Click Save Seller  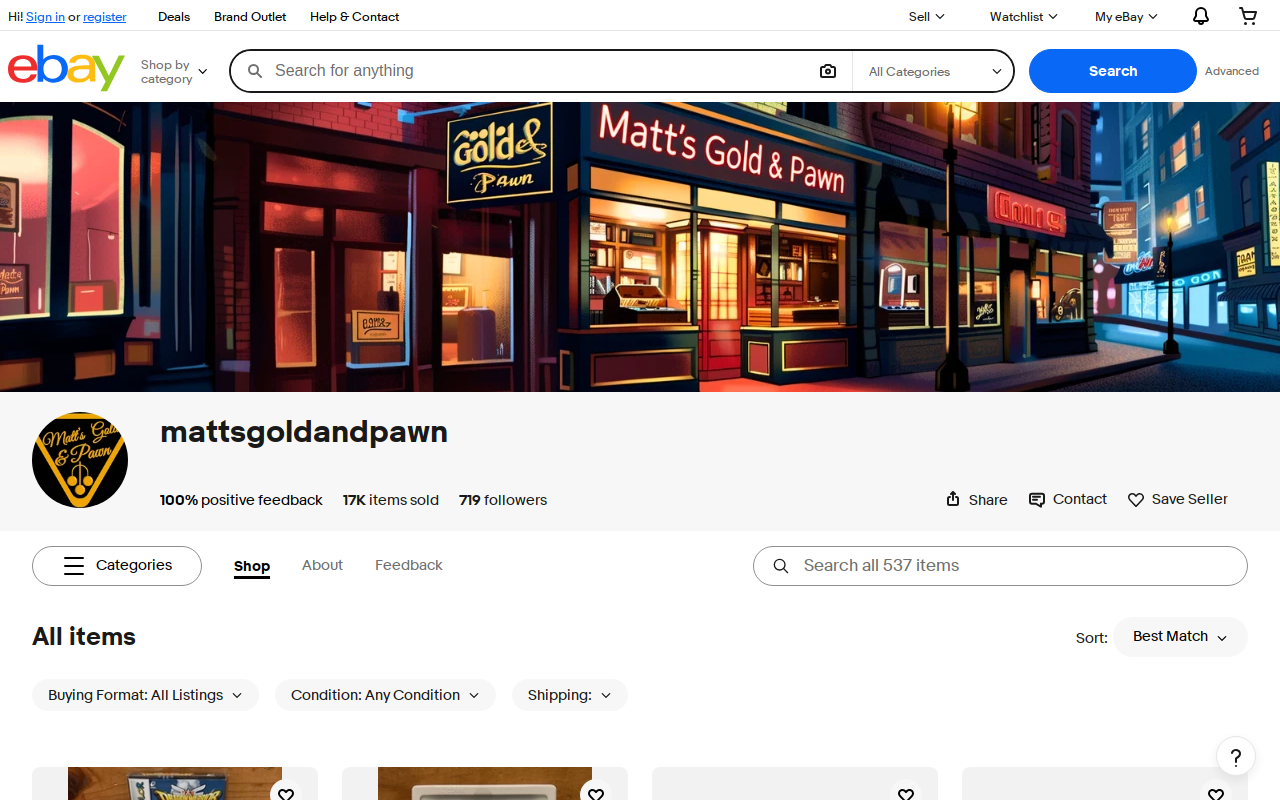click(1178, 499)
